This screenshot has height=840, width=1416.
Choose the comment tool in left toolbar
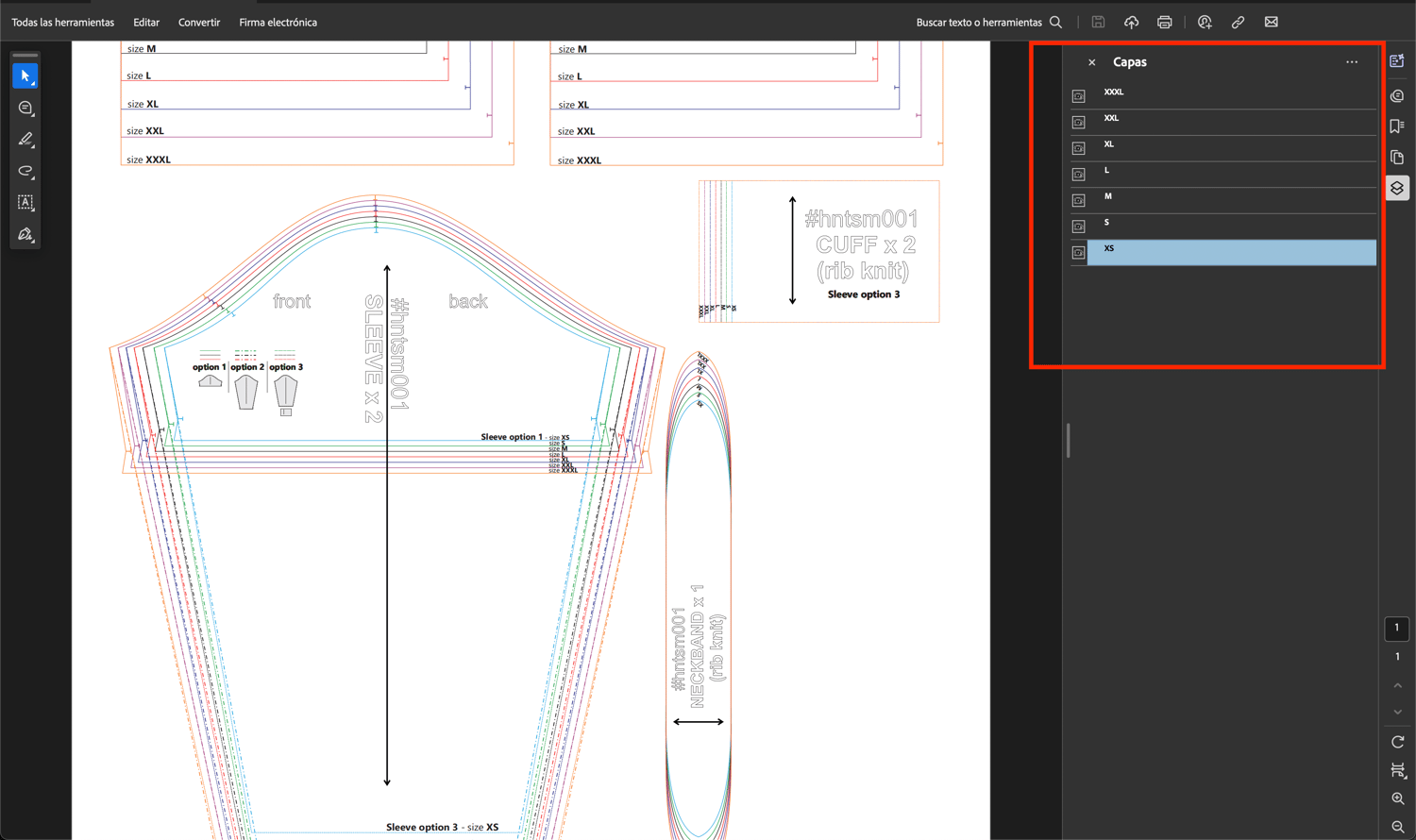(25, 109)
